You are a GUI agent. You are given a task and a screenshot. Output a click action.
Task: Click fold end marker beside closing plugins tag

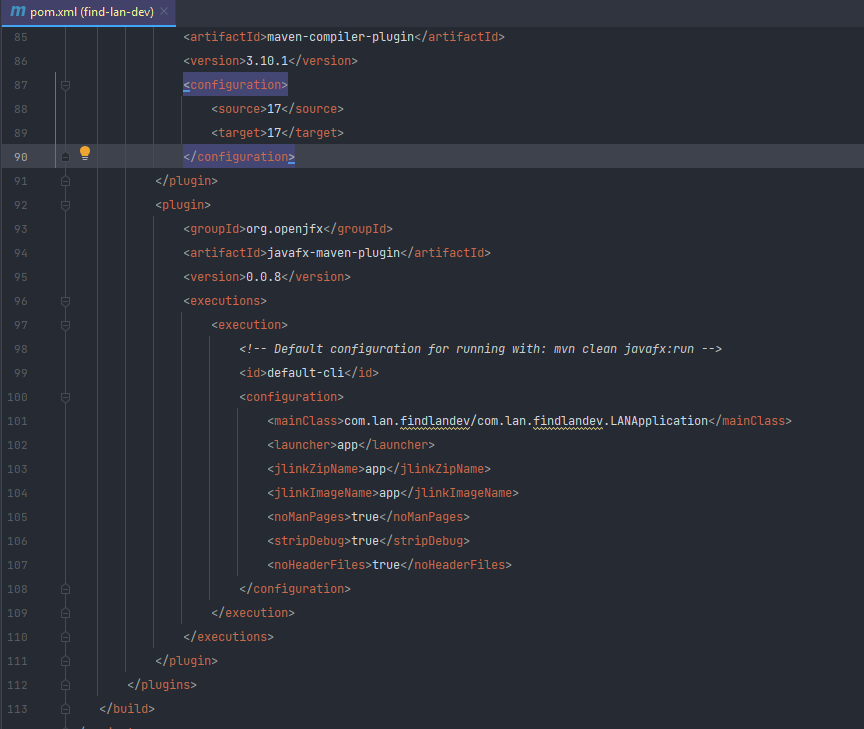[65, 685]
